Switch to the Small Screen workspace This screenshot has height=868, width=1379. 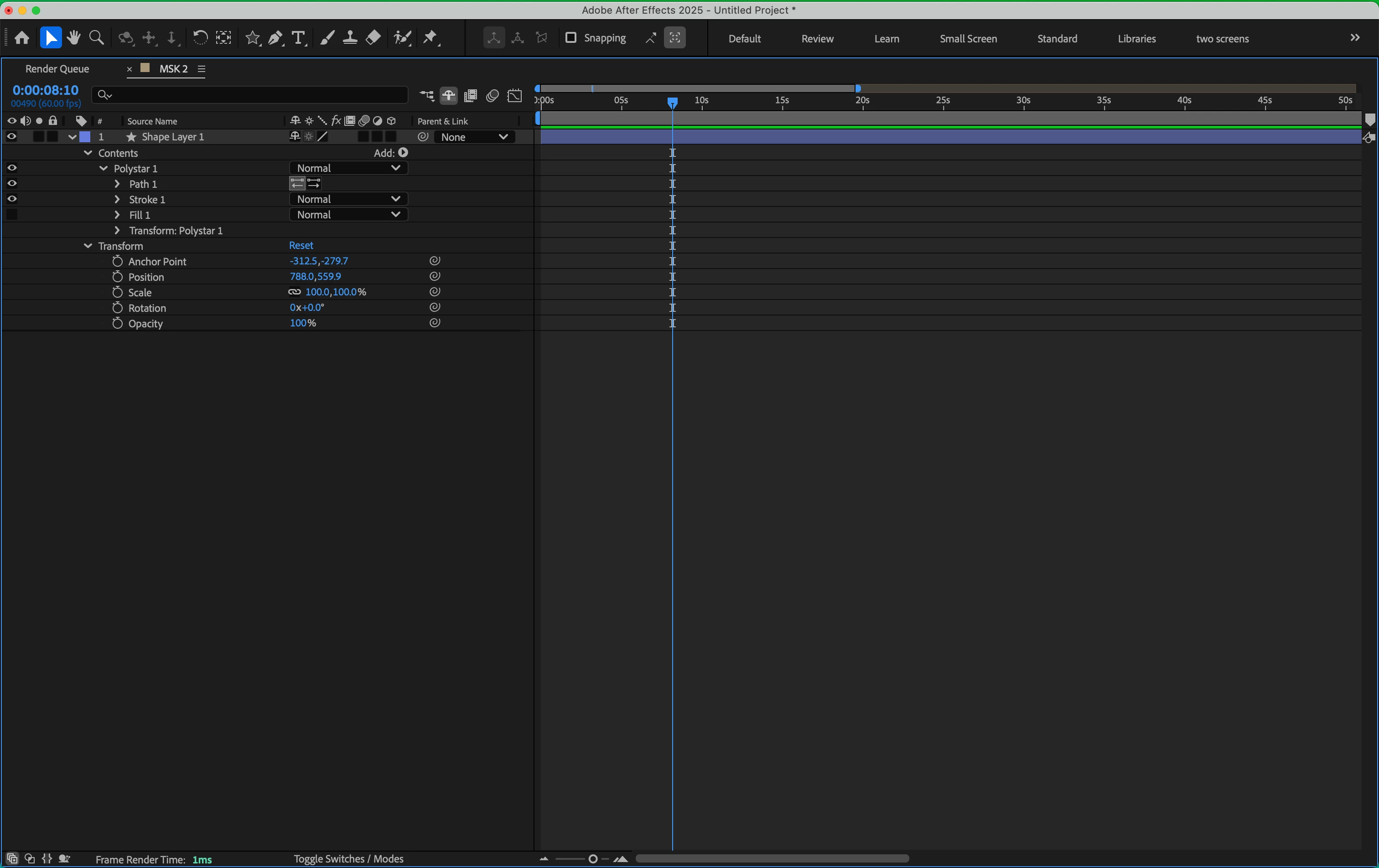(x=968, y=38)
